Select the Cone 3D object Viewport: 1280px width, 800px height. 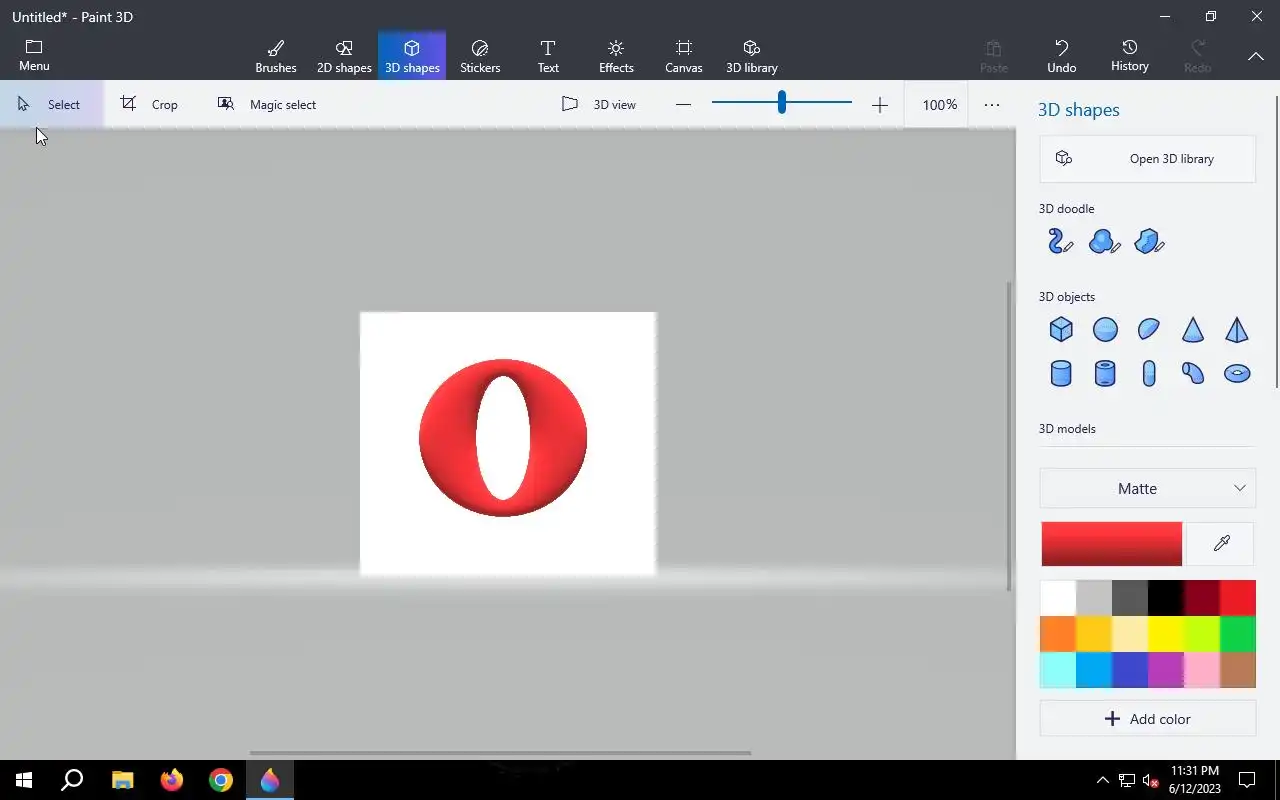coord(1193,329)
